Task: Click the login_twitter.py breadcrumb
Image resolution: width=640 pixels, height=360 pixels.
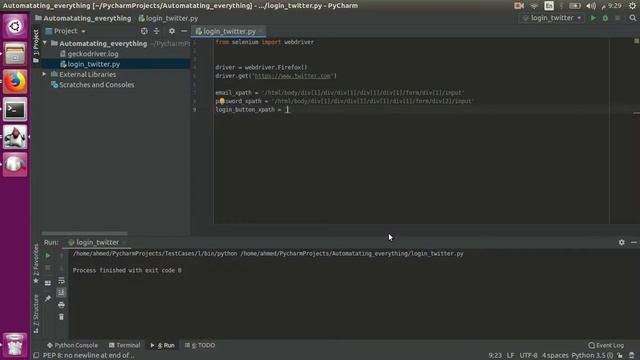Action: [x=171, y=18]
